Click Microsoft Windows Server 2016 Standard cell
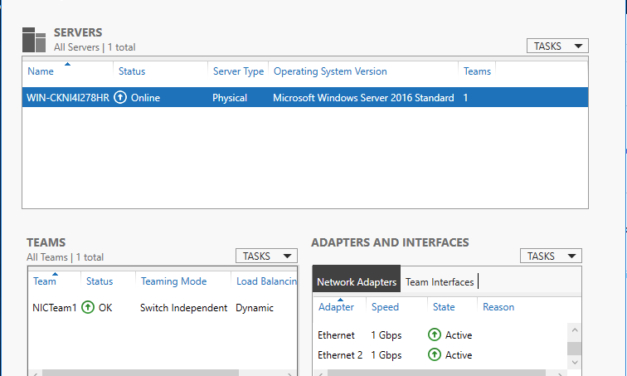 363,98
